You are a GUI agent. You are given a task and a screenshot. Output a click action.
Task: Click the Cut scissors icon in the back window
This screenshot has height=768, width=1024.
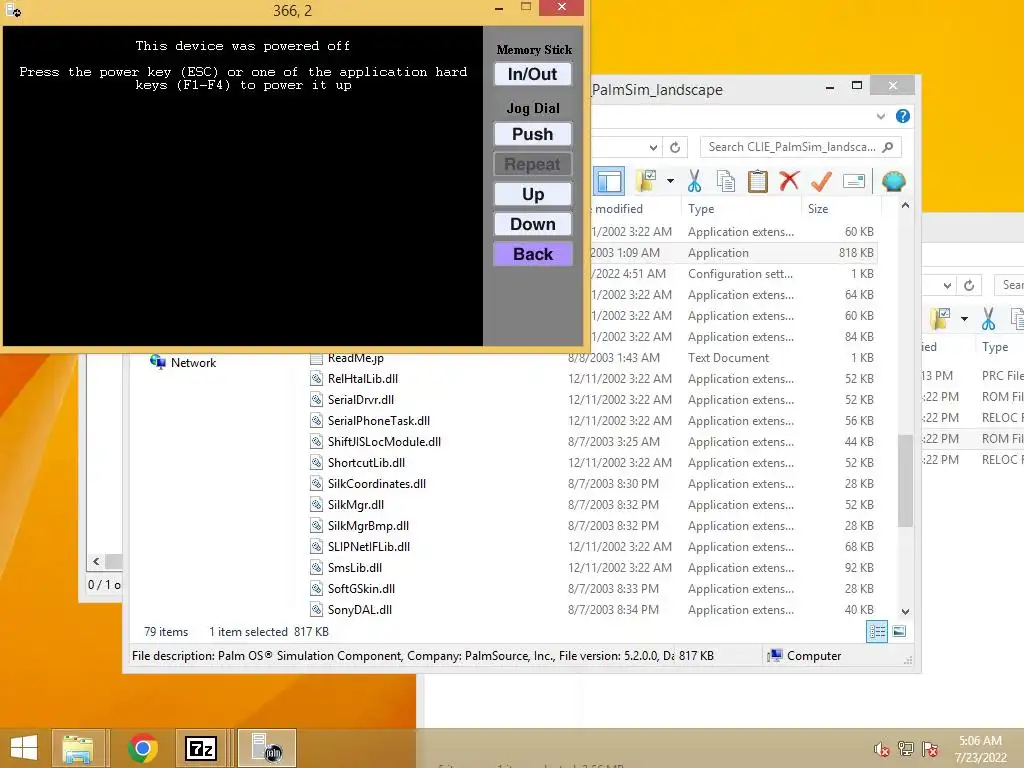(988, 319)
